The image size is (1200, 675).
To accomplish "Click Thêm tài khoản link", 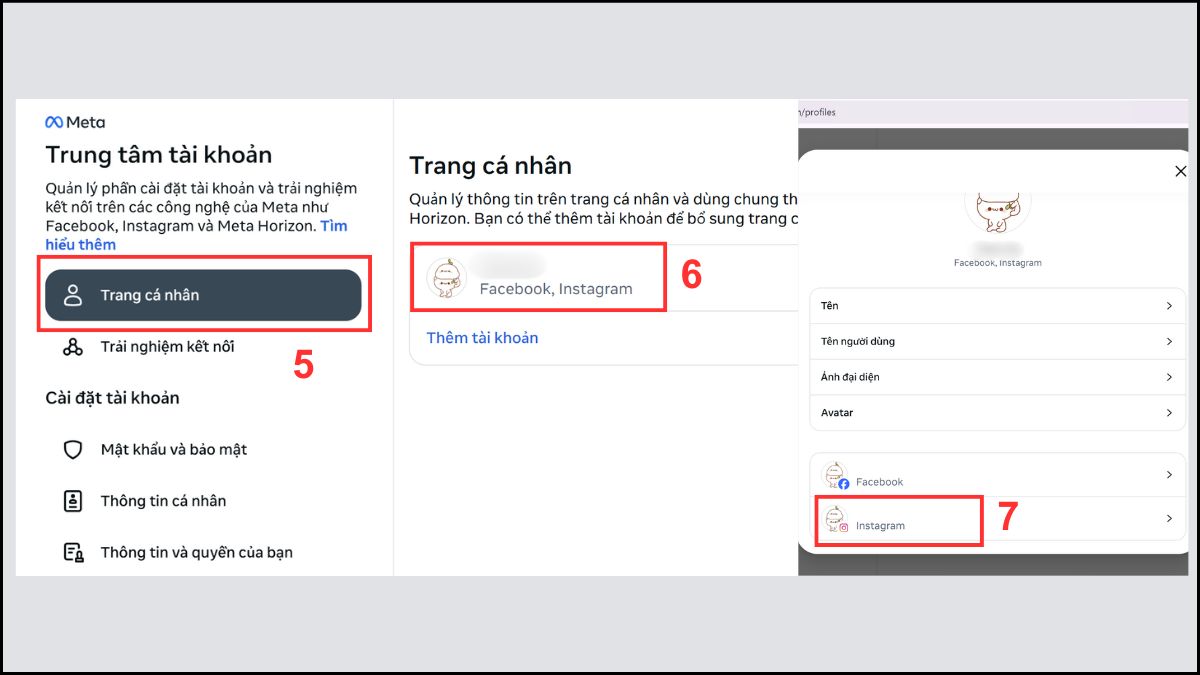I will [x=482, y=338].
